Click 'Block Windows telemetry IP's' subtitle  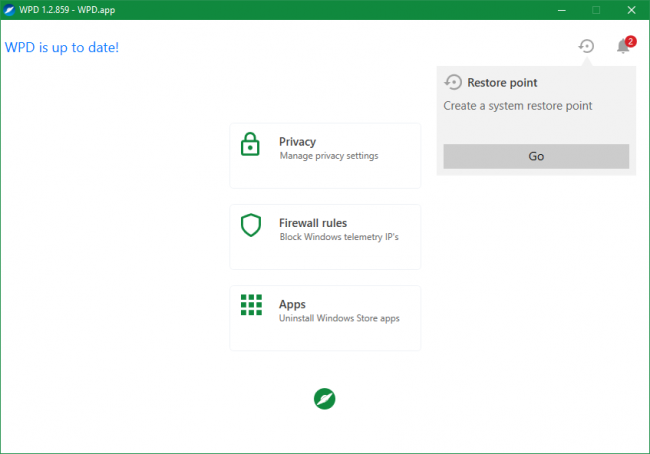(339, 237)
